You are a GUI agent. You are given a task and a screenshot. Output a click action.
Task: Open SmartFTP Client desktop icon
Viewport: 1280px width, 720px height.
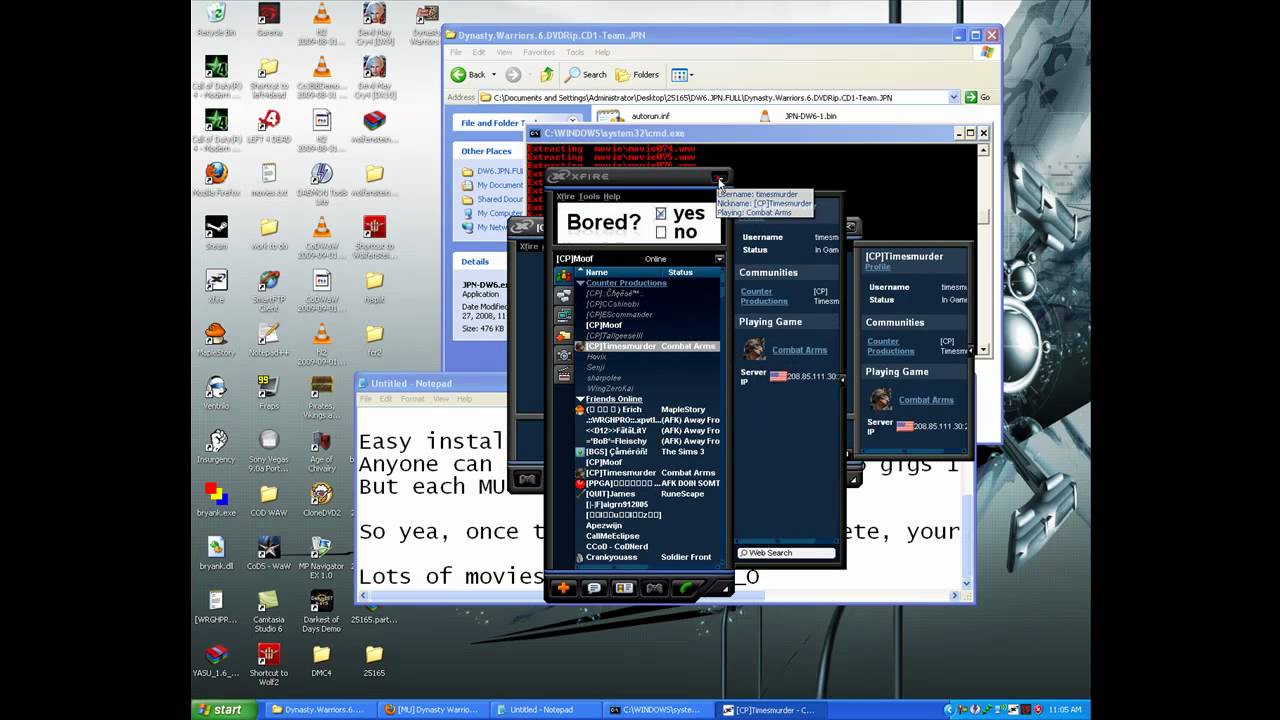click(268, 290)
